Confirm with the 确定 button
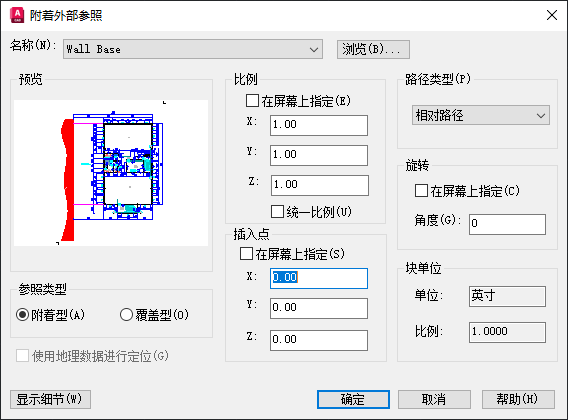This screenshot has height=420, width=568. pyautogui.click(x=353, y=399)
